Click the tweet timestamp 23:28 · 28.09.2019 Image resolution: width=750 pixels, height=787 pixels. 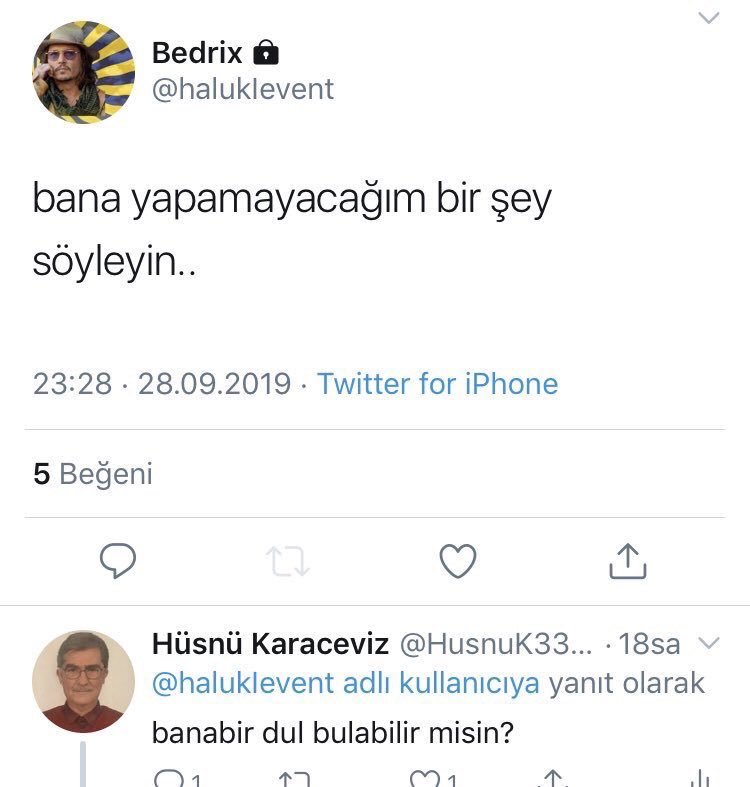pyautogui.click(x=162, y=384)
